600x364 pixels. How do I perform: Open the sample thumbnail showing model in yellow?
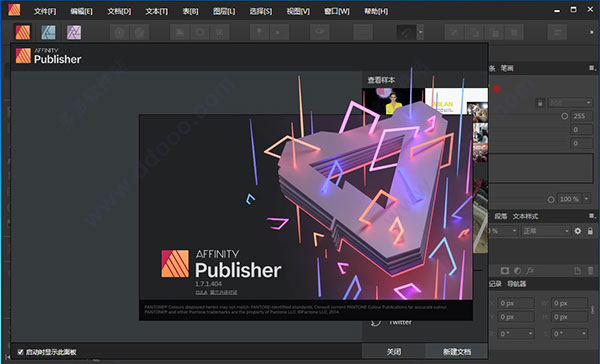[x=393, y=101]
